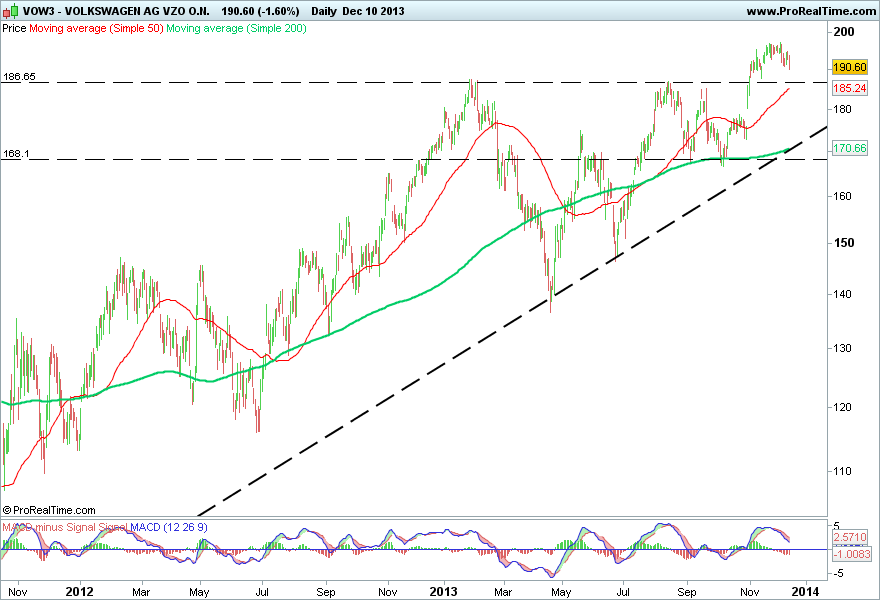
Task: Click the 186.65 resistance level label
Action: pyautogui.click(x=20, y=76)
